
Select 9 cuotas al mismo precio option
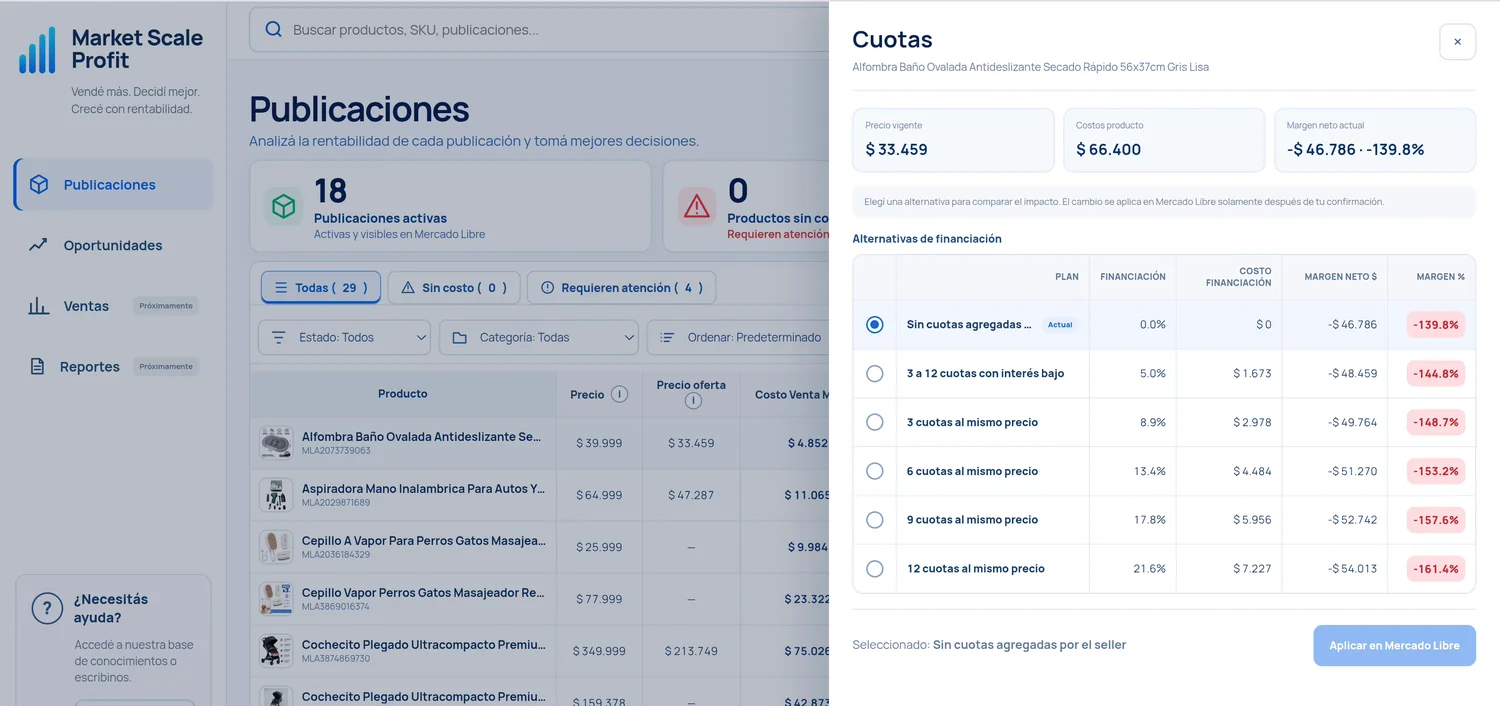[x=875, y=520]
